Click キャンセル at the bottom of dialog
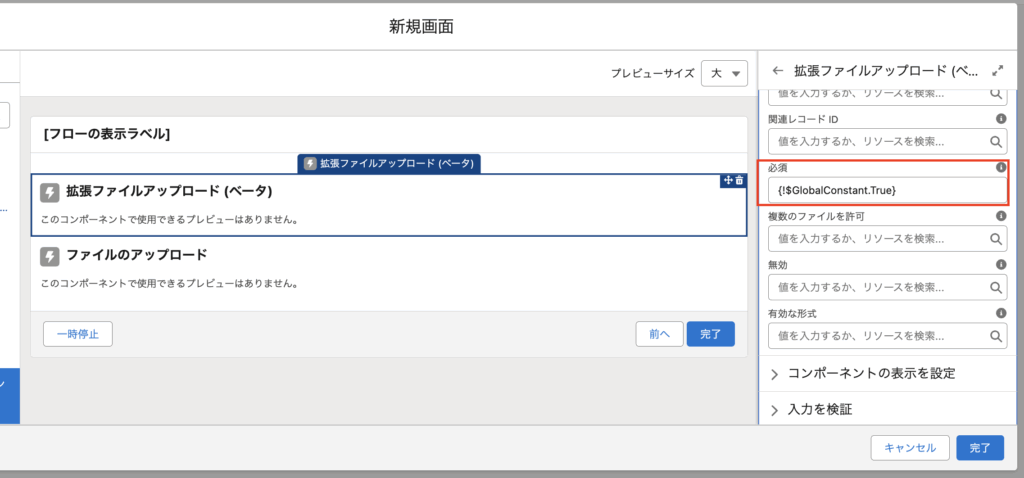1024x478 pixels. 910,448
